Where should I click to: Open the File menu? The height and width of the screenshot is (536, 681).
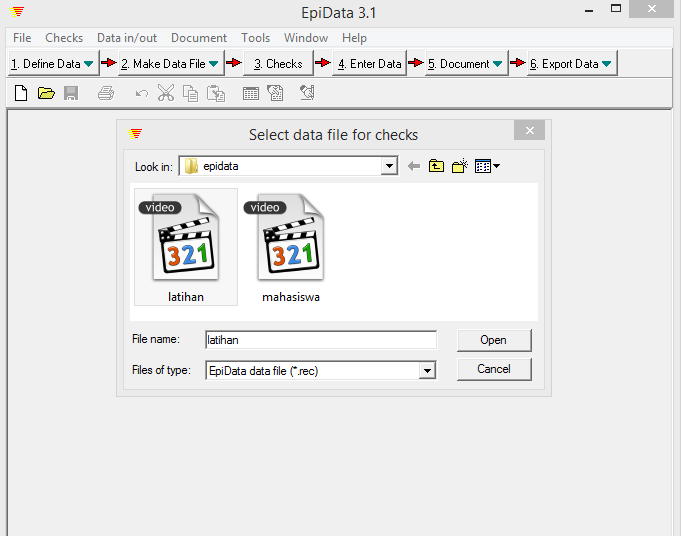[x=22, y=38]
